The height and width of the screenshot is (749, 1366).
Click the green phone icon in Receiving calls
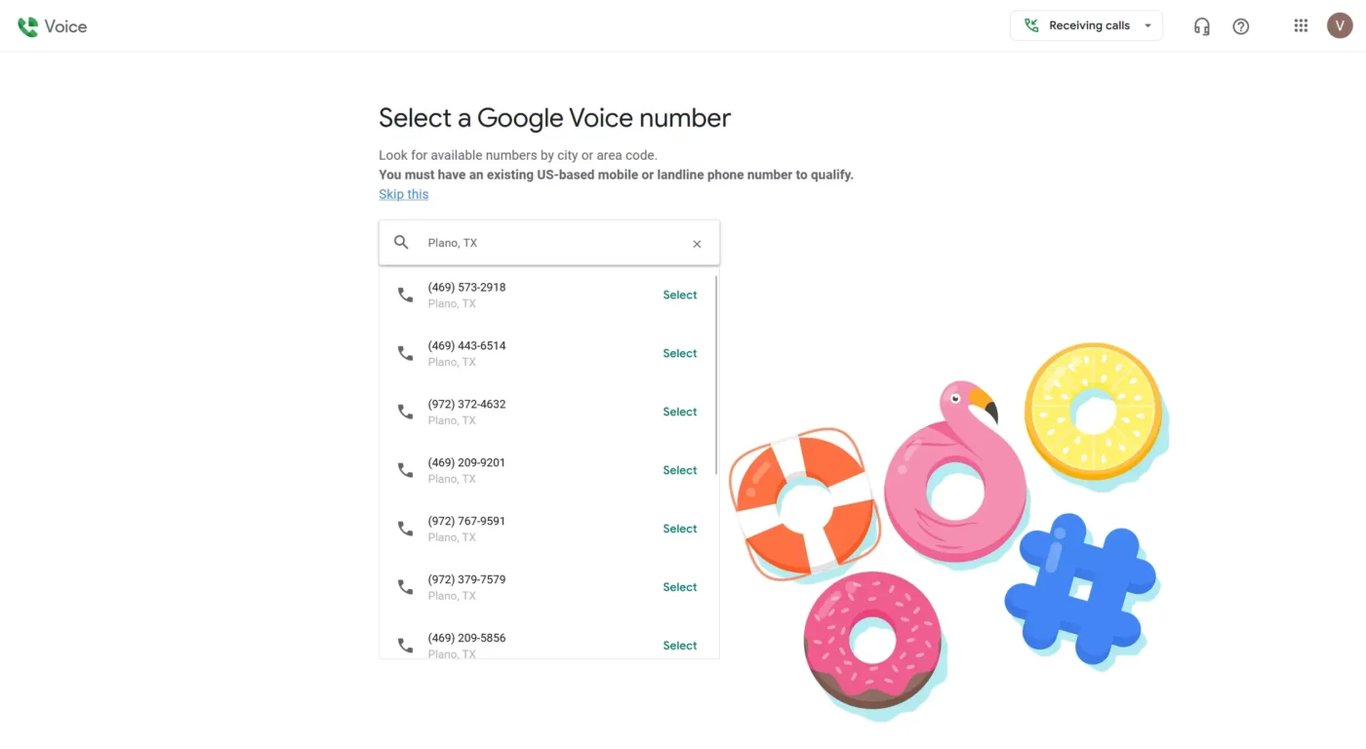click(x=1031, y=26)
